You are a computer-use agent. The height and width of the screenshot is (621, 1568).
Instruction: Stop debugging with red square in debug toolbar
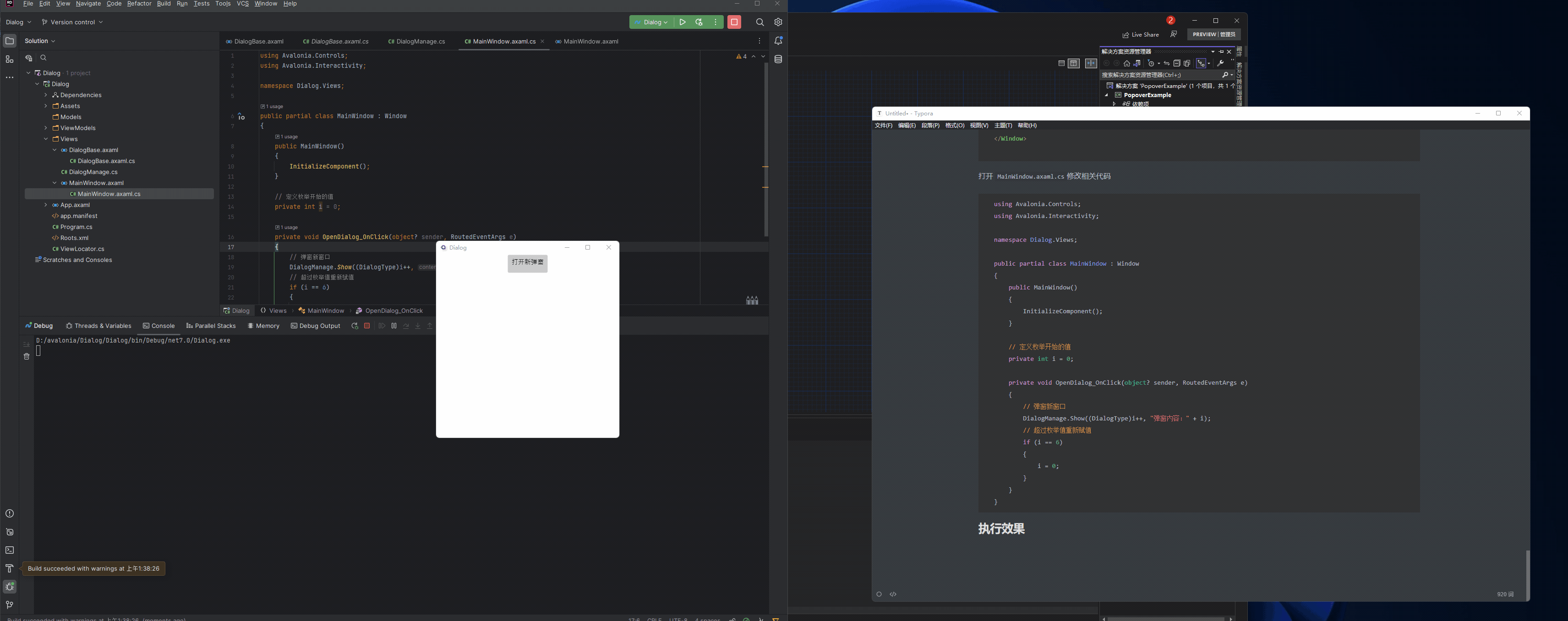point(367,326)
